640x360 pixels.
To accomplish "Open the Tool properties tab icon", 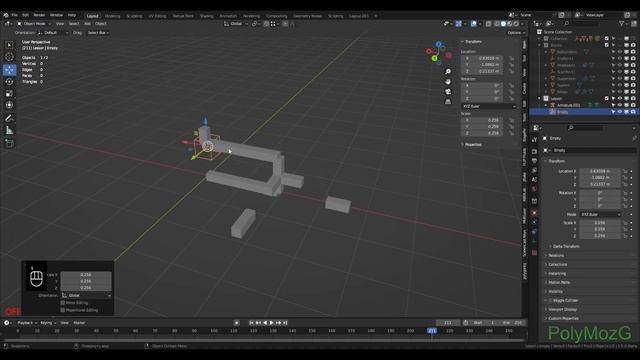I will pos(534,140).
